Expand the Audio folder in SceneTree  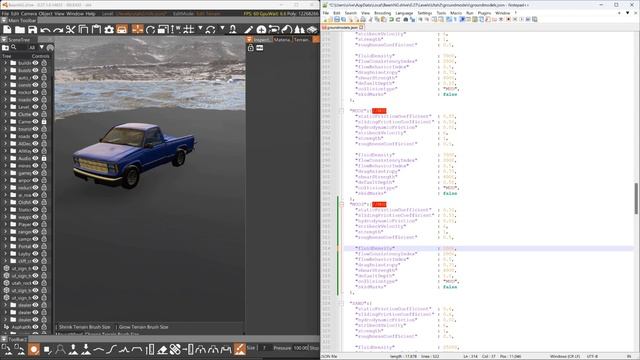click(6, 158)
